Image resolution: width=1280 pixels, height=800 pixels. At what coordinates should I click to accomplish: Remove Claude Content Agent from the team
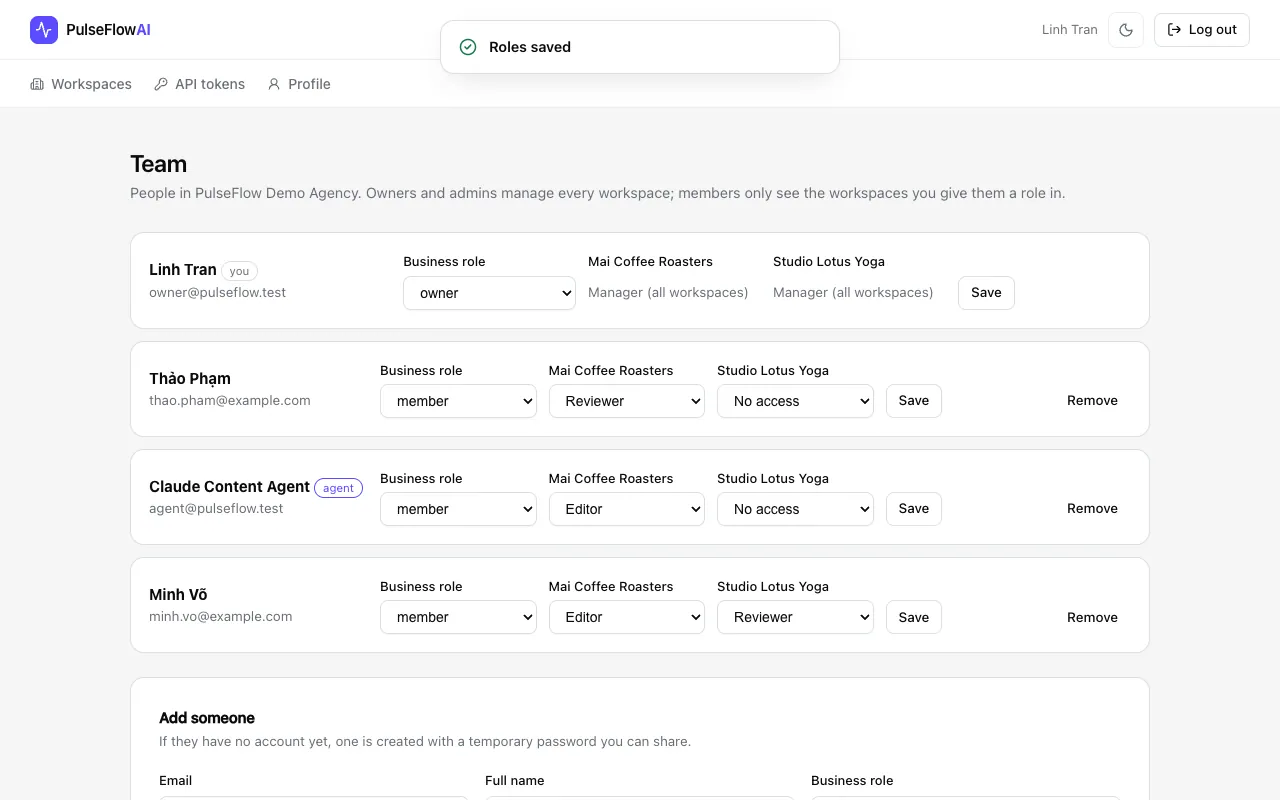pyautogui.click(x=1092, y=509)
